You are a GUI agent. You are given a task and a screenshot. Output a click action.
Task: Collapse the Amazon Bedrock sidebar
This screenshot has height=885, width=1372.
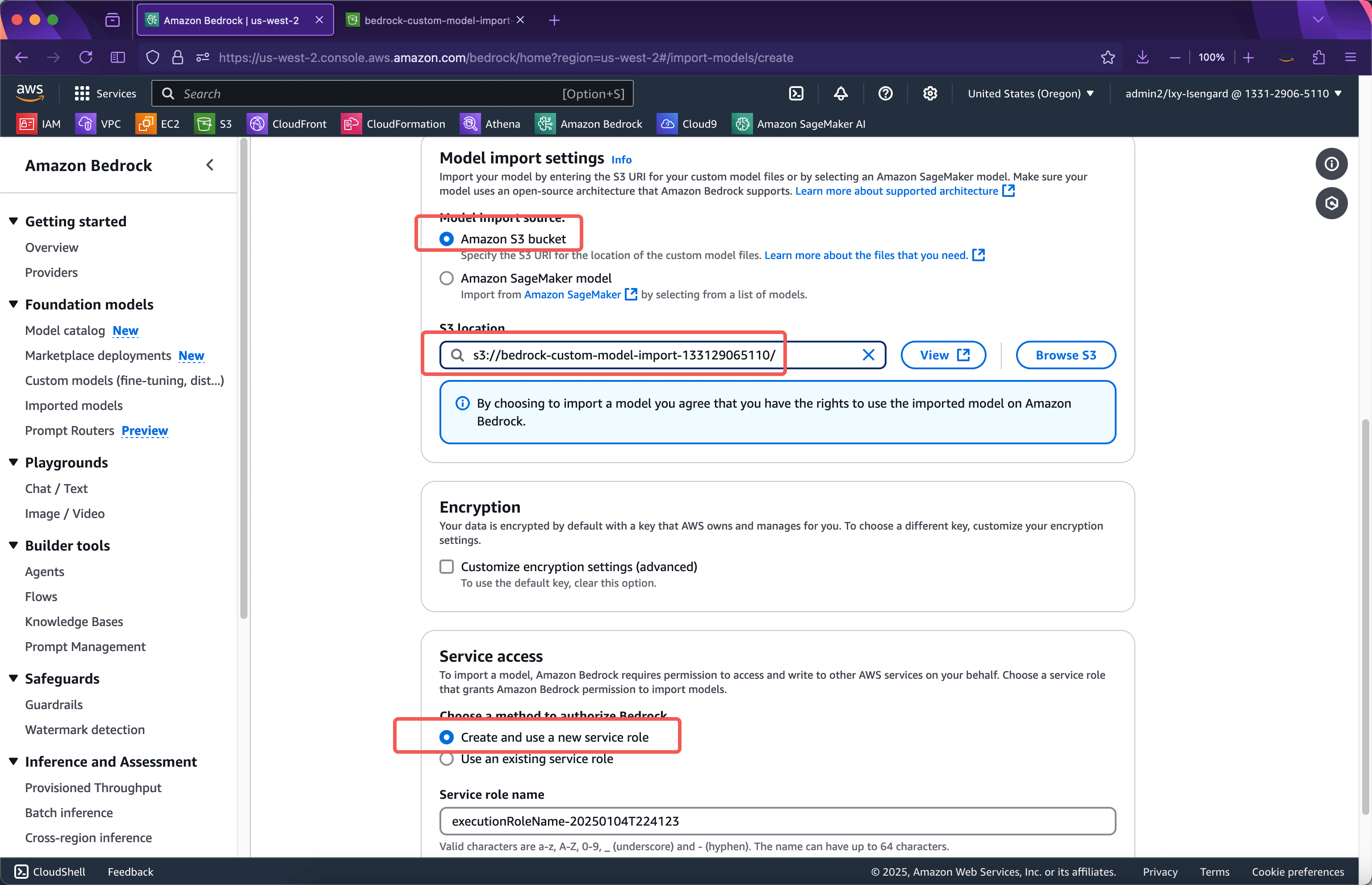[210, 165]
